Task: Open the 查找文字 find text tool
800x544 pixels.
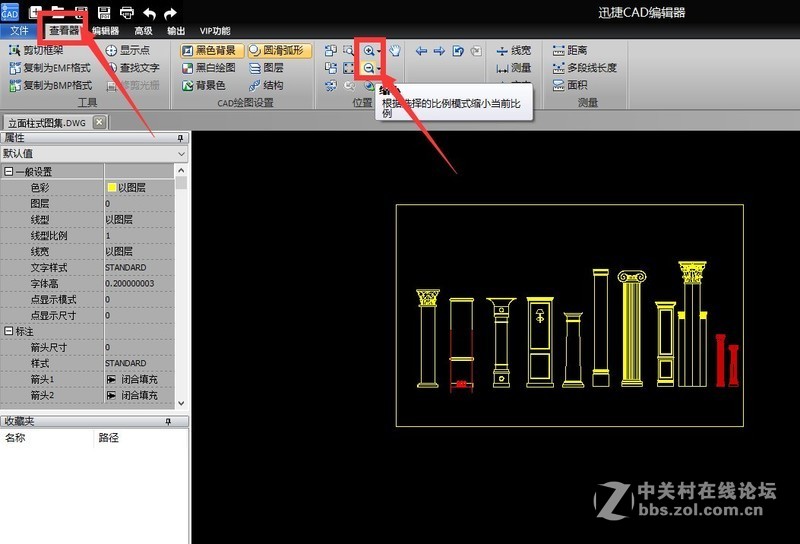Action: pyautogui.click(x=134, y=67)
